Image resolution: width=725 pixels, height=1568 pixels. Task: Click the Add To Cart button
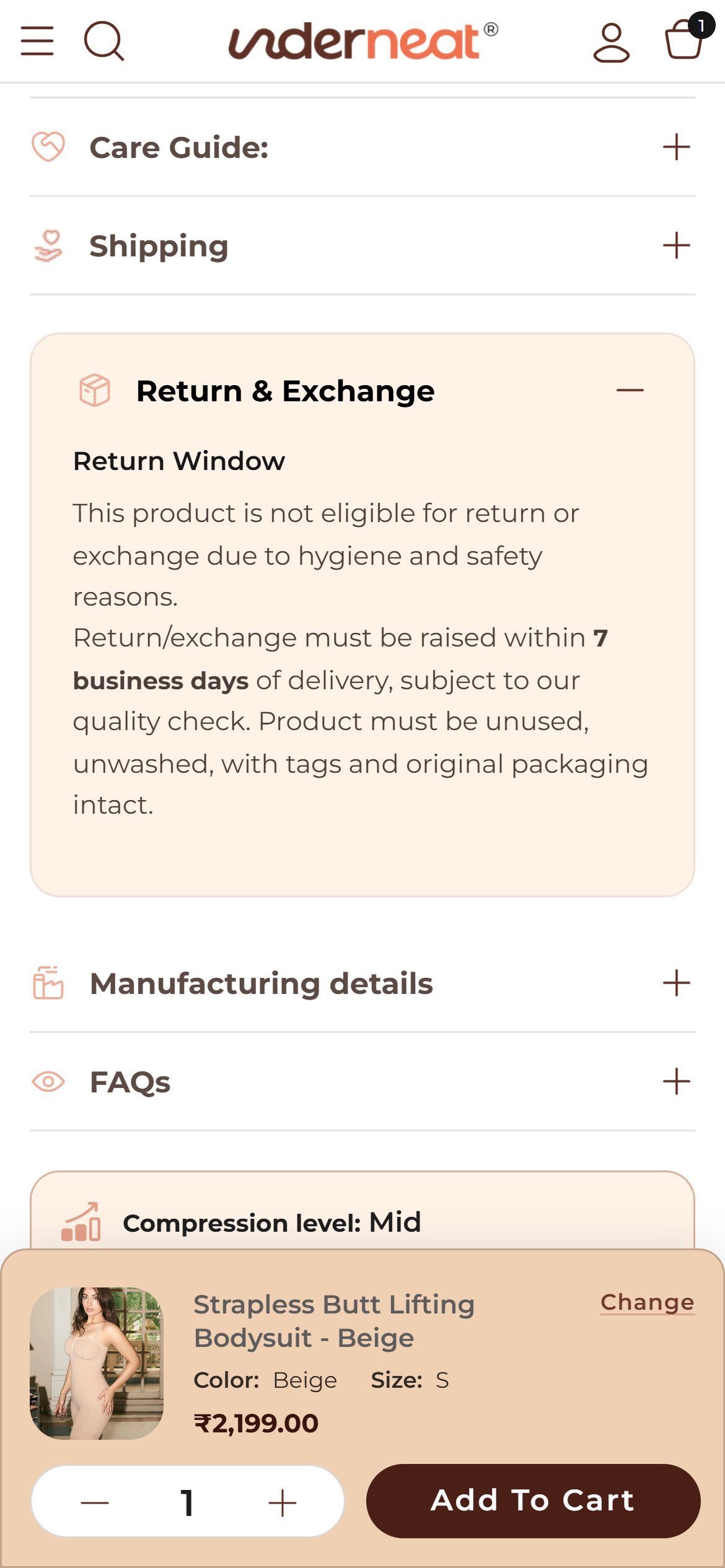pos(534,1501)
